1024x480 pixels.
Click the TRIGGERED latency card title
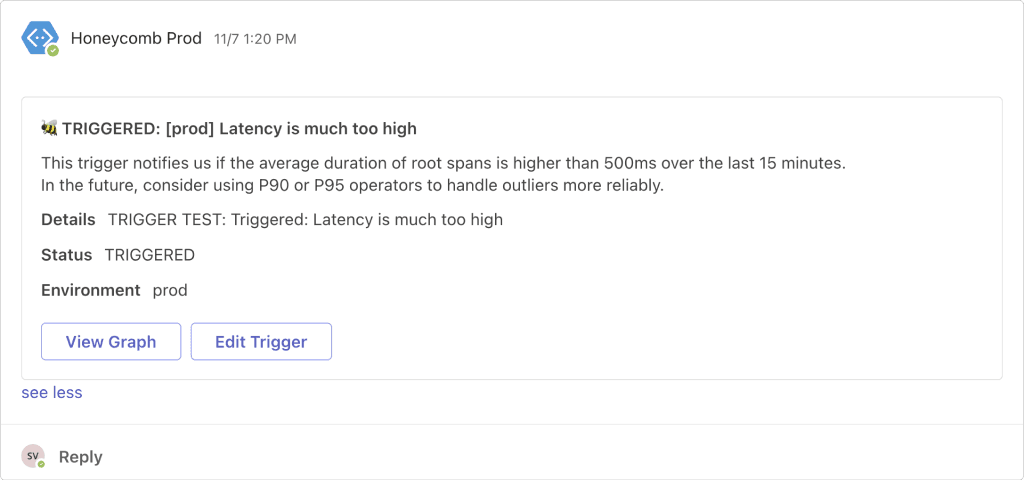click(x=239, y=128)
